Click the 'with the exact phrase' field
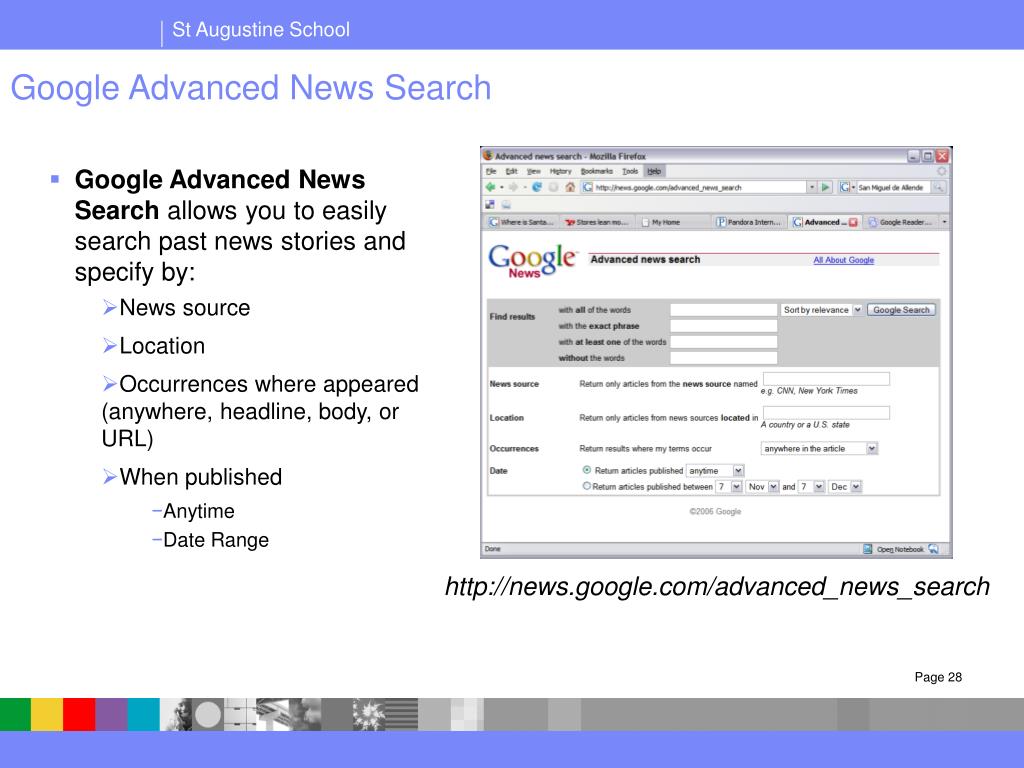 724,326
